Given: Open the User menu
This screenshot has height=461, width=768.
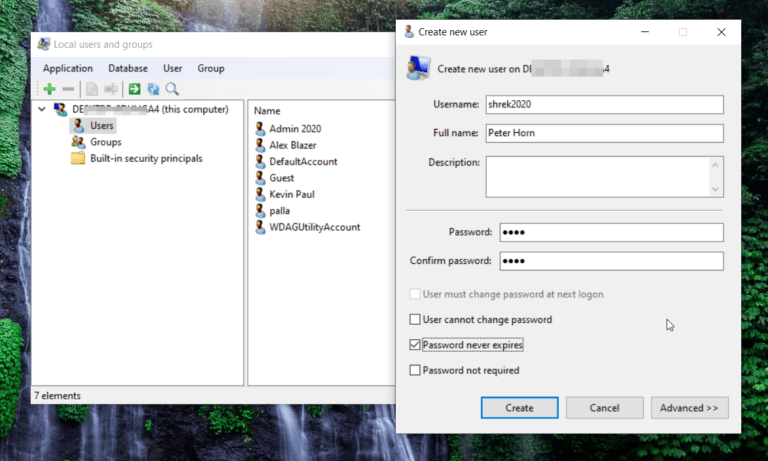Looking at the screenshot, I should 172,68.
